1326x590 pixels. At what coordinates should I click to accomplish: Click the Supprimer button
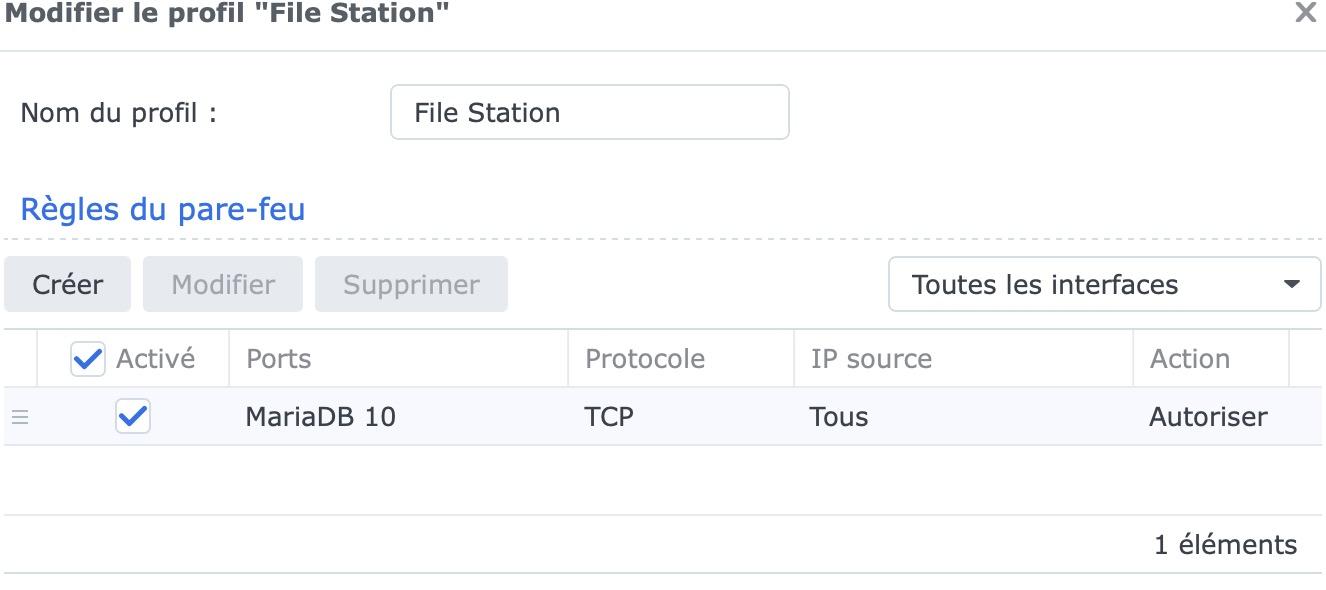(x=411, y=284)
